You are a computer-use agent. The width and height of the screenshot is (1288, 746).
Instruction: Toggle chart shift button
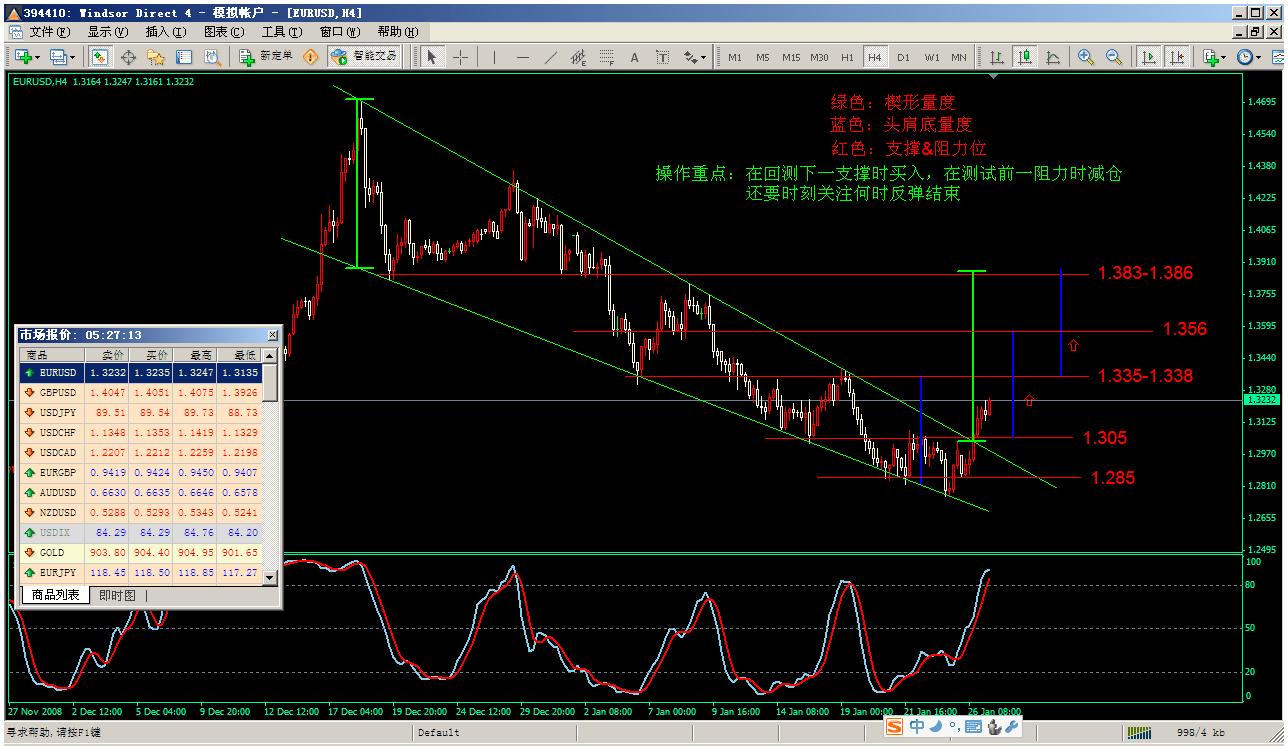[x=1177, y=57]
